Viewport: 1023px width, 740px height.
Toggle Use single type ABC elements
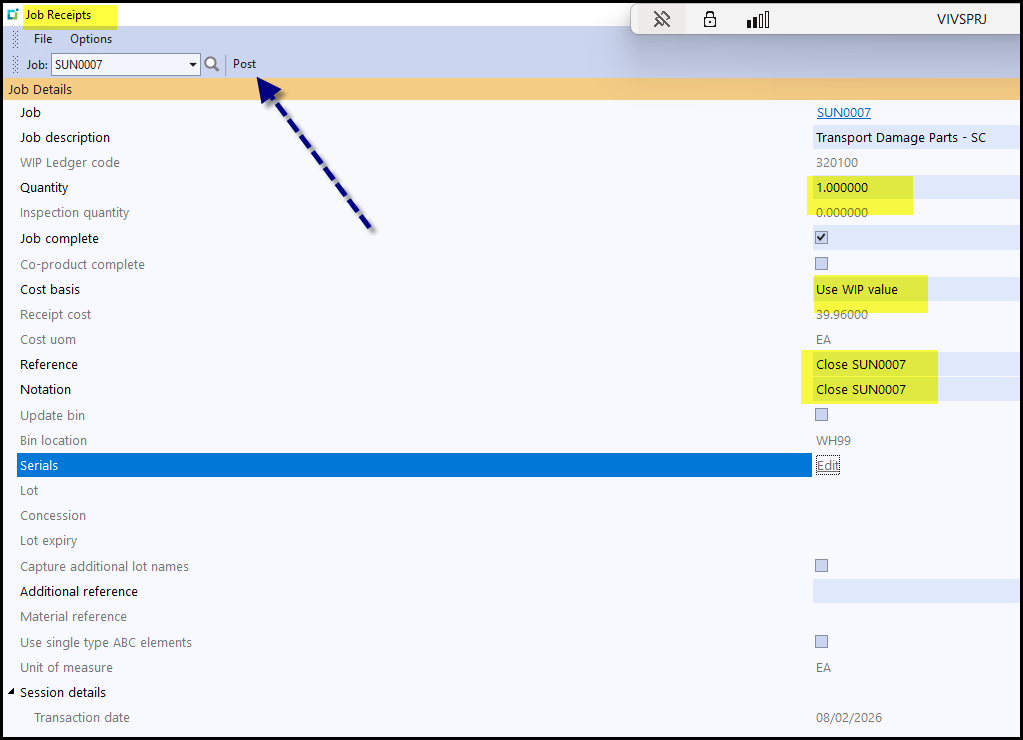tap(822, 642)
